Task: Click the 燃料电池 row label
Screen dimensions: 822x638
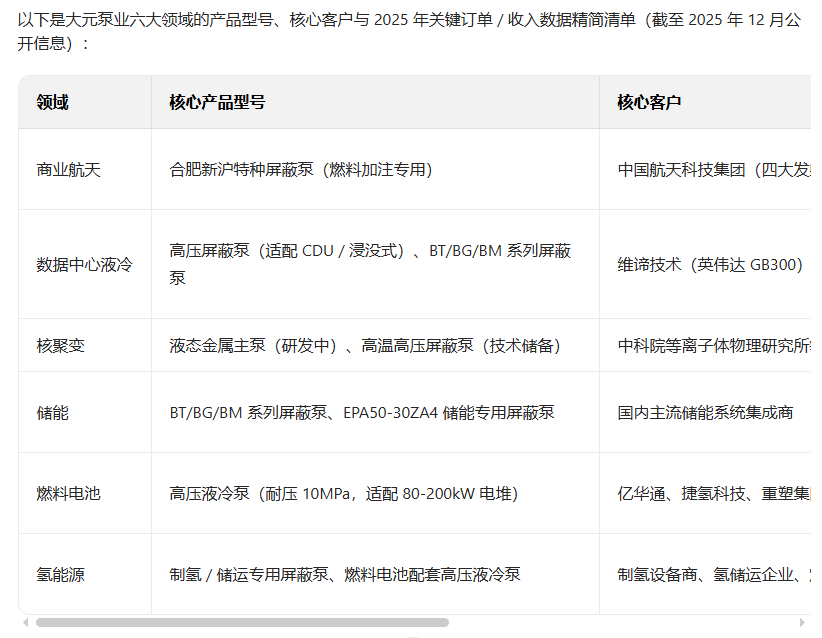Action: tap(68, 494)
